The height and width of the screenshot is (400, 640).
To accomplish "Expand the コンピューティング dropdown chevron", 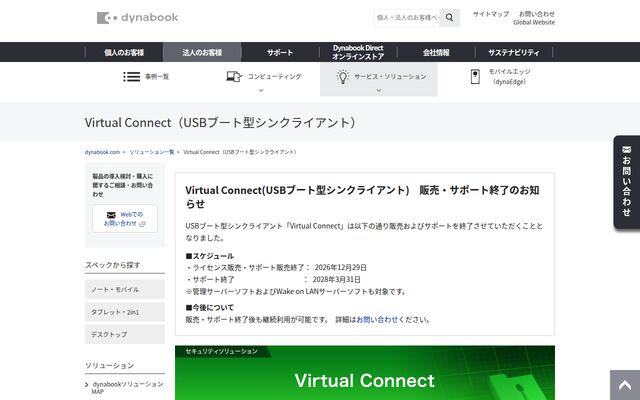I will click(x=261, y=90).
